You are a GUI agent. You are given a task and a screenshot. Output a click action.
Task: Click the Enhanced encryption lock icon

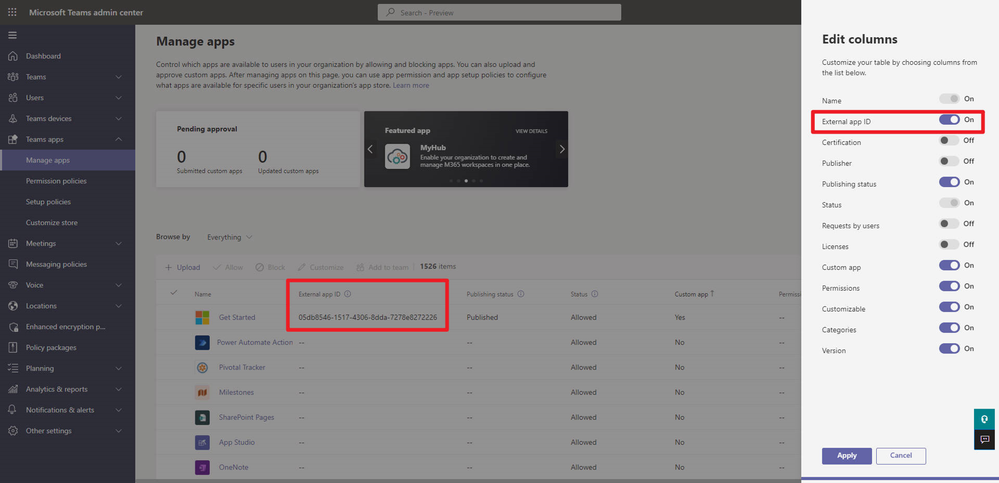pyautogui.click(x=12, y=327)
